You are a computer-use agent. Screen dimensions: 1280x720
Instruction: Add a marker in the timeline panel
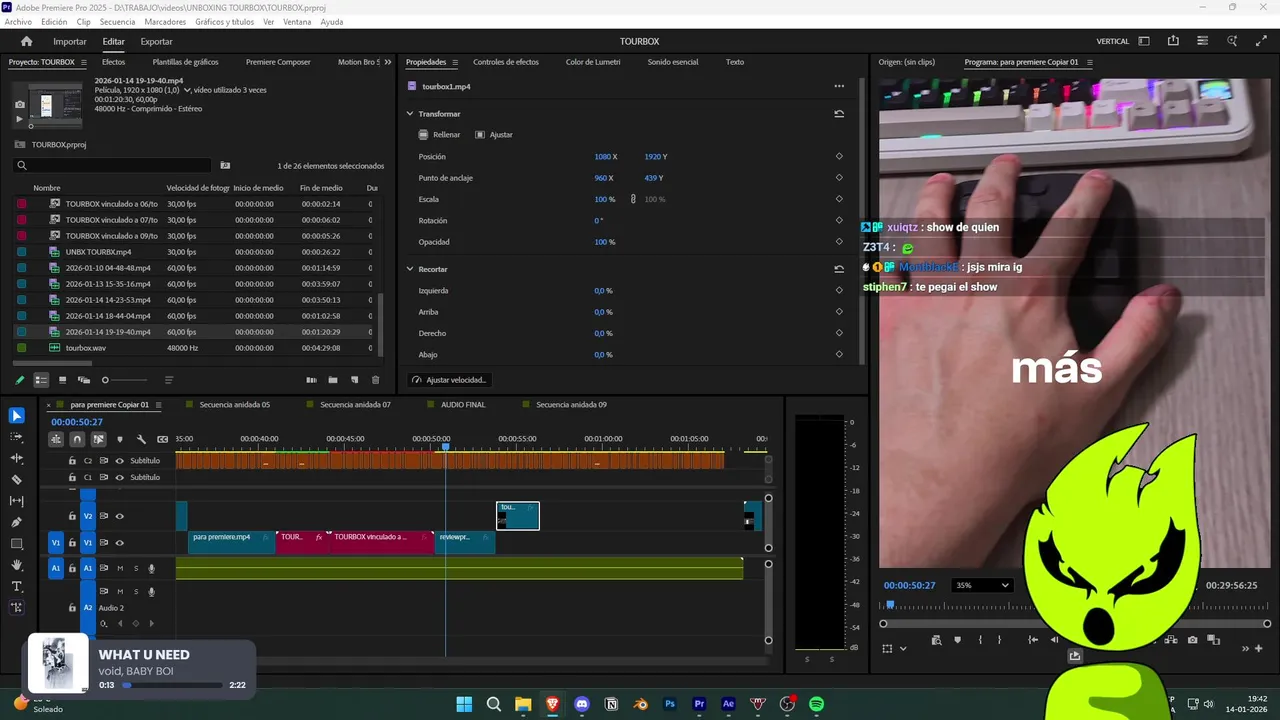pos(120,439)
